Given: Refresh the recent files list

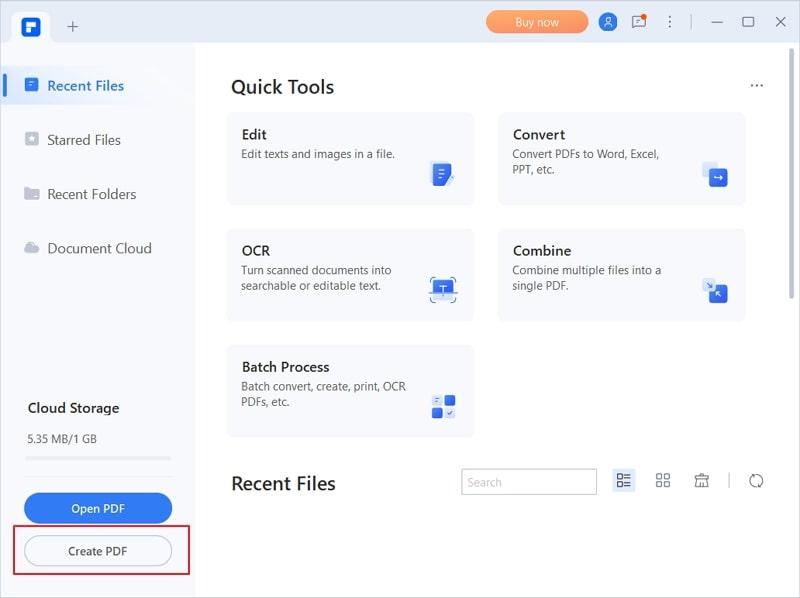Looking at the screenshot, I should tap(756, 481).
